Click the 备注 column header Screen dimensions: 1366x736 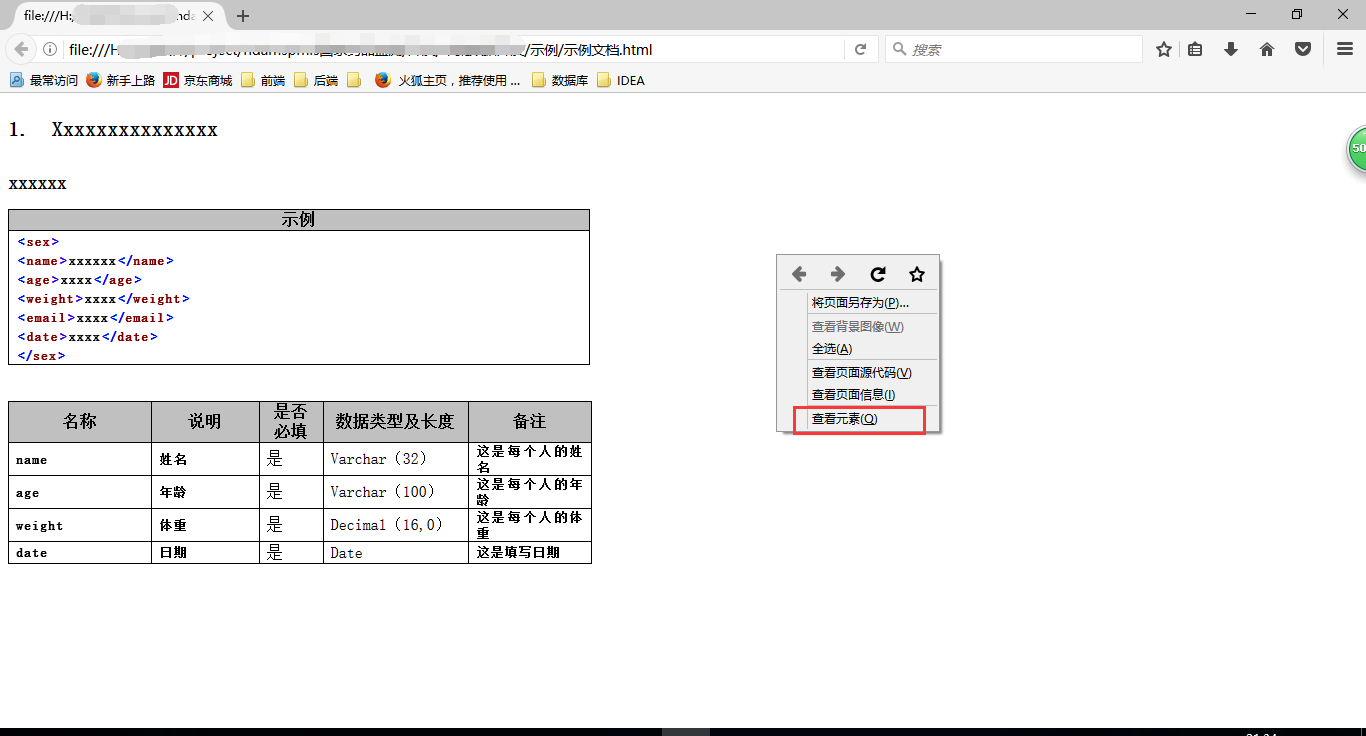tap(530, 422)
